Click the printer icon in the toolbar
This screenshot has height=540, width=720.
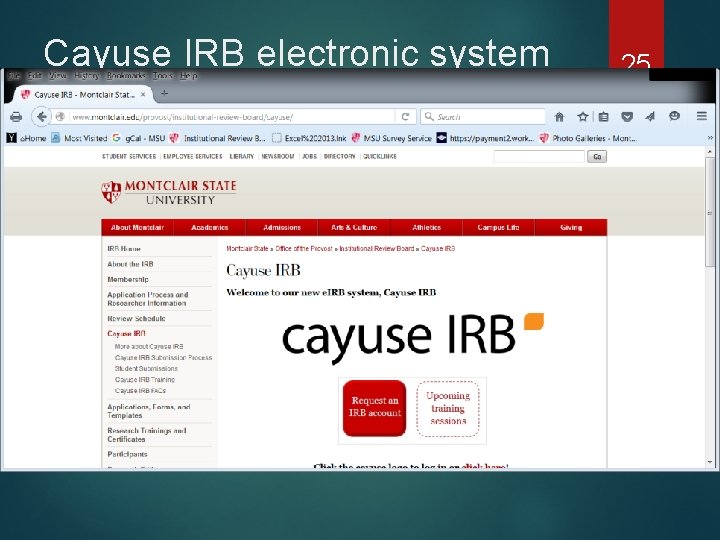pyautogui.click(x=16, y=117)
